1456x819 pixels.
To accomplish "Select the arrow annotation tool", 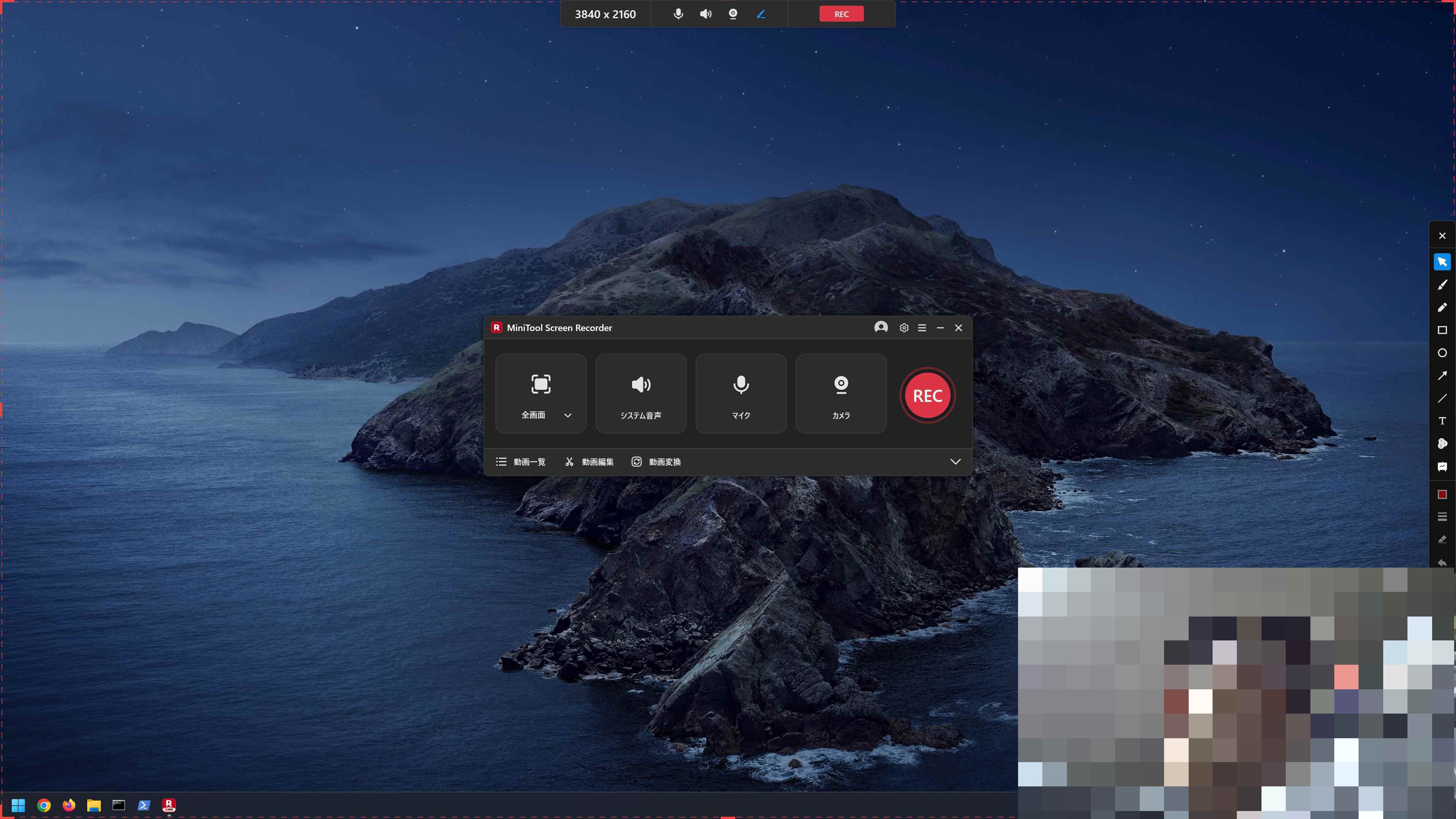I will 1442,375.
